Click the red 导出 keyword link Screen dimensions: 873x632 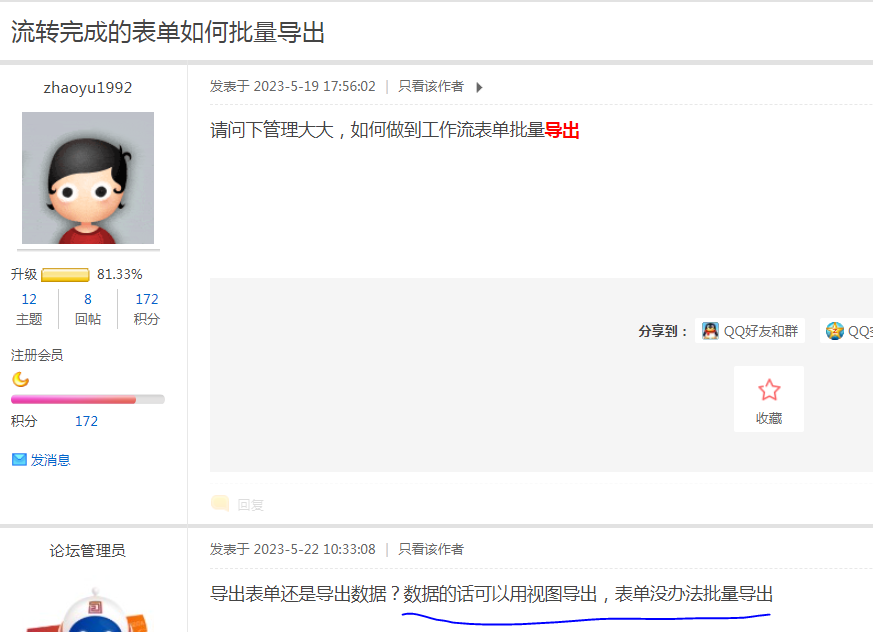pyautogui.click(x=562, y=130)
